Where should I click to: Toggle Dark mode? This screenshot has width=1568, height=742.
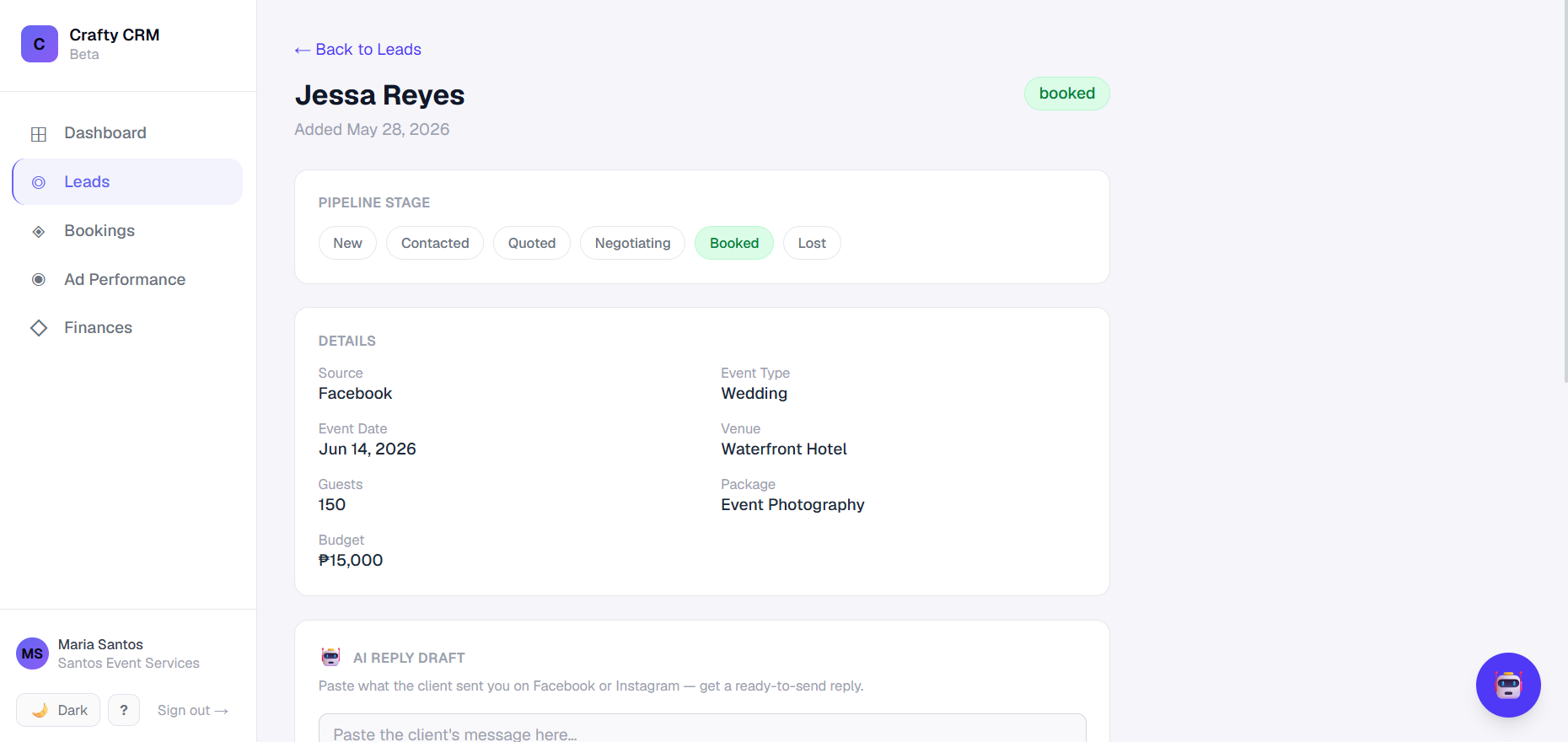click(x=58, y=710)
